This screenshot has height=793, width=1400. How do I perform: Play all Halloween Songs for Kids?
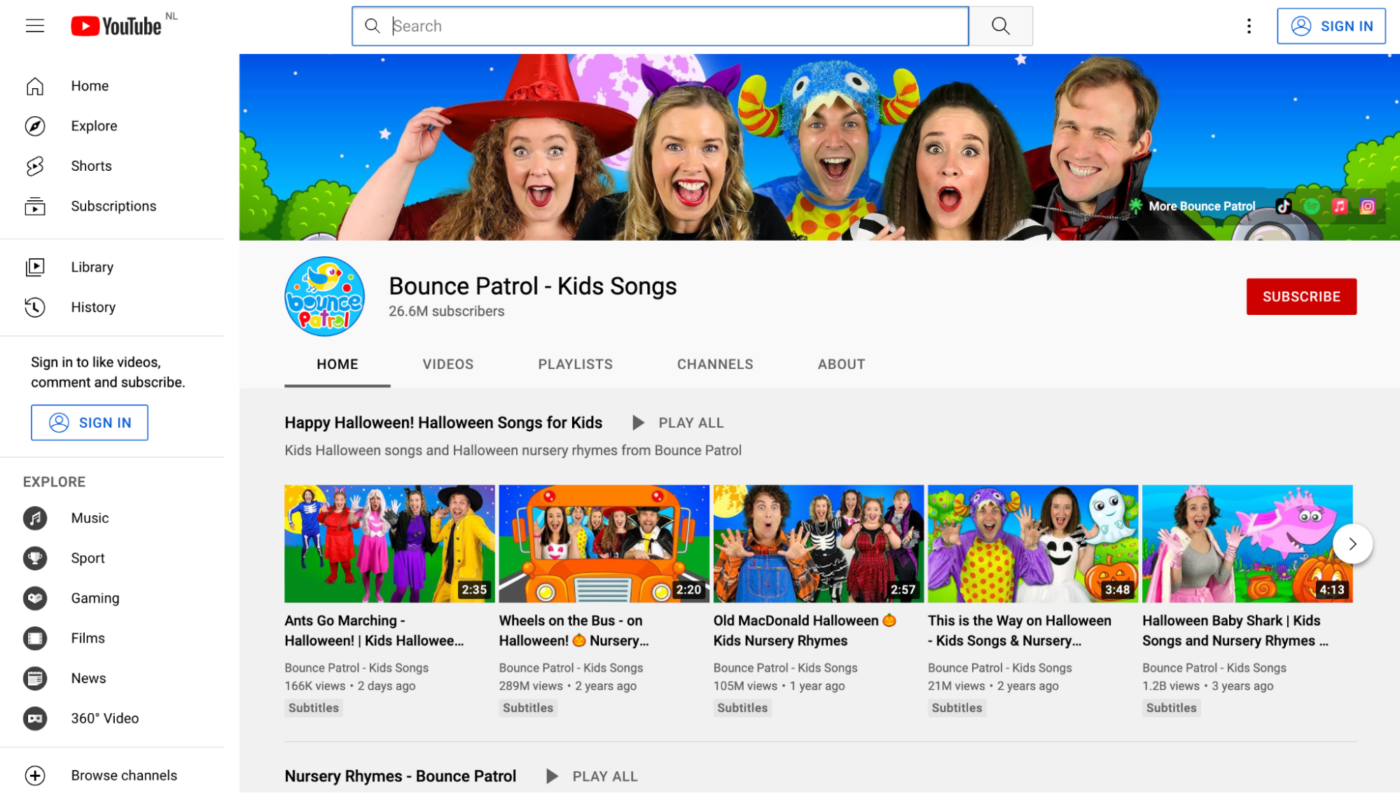point(677,422)
